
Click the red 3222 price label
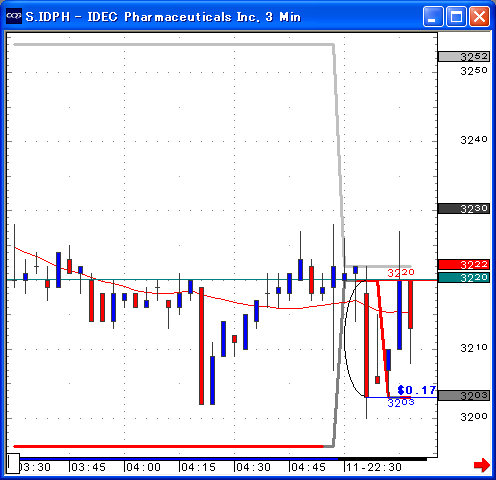(464, 265)
